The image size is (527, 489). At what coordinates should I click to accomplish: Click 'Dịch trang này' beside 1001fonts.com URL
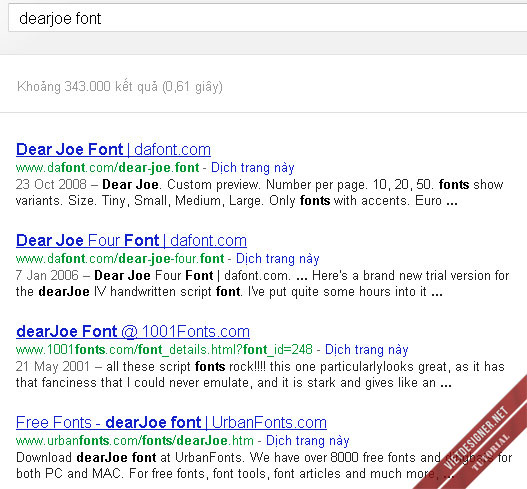click(367, 350)
